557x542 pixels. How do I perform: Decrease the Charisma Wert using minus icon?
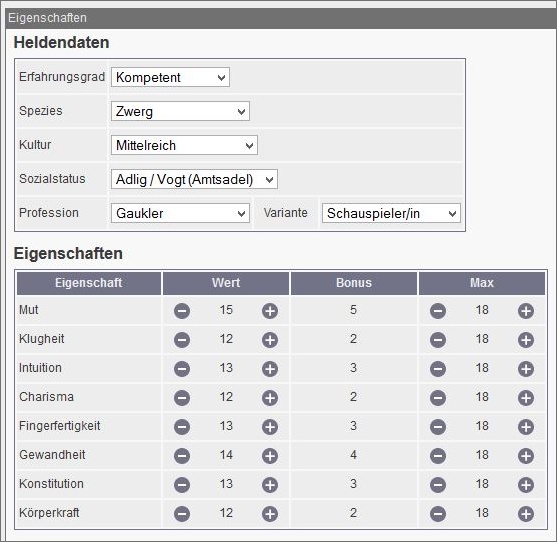pos(182,398)
